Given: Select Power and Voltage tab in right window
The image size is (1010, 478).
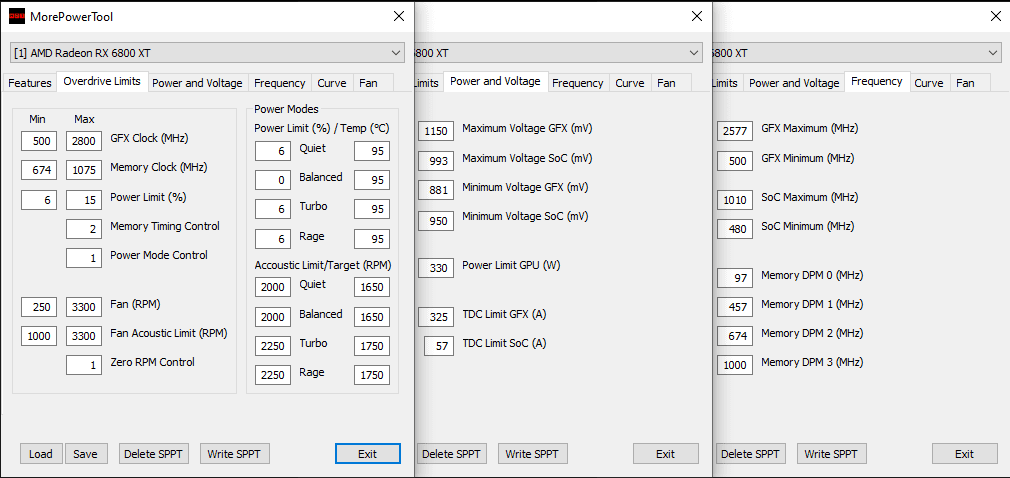Looking at the screenshot, I should 794,83.
